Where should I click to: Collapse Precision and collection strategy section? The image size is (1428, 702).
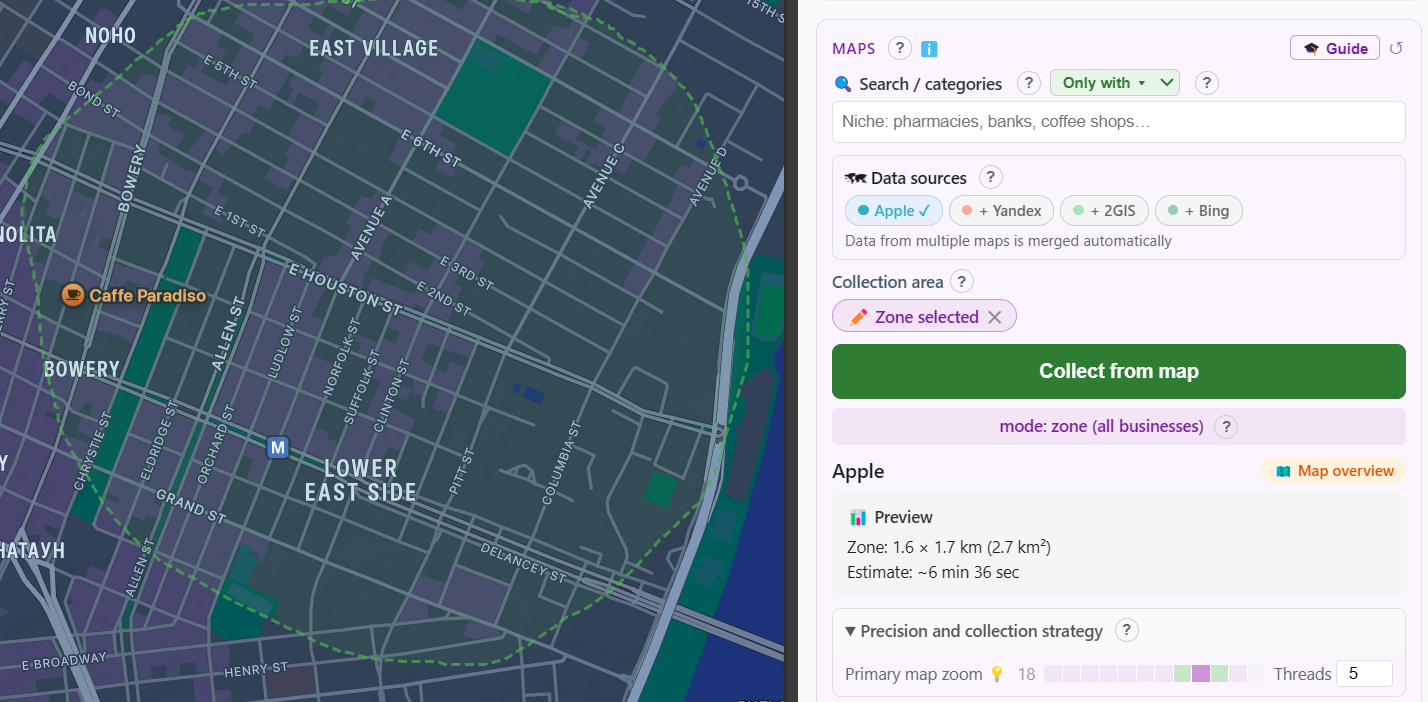tap(974, 631)
